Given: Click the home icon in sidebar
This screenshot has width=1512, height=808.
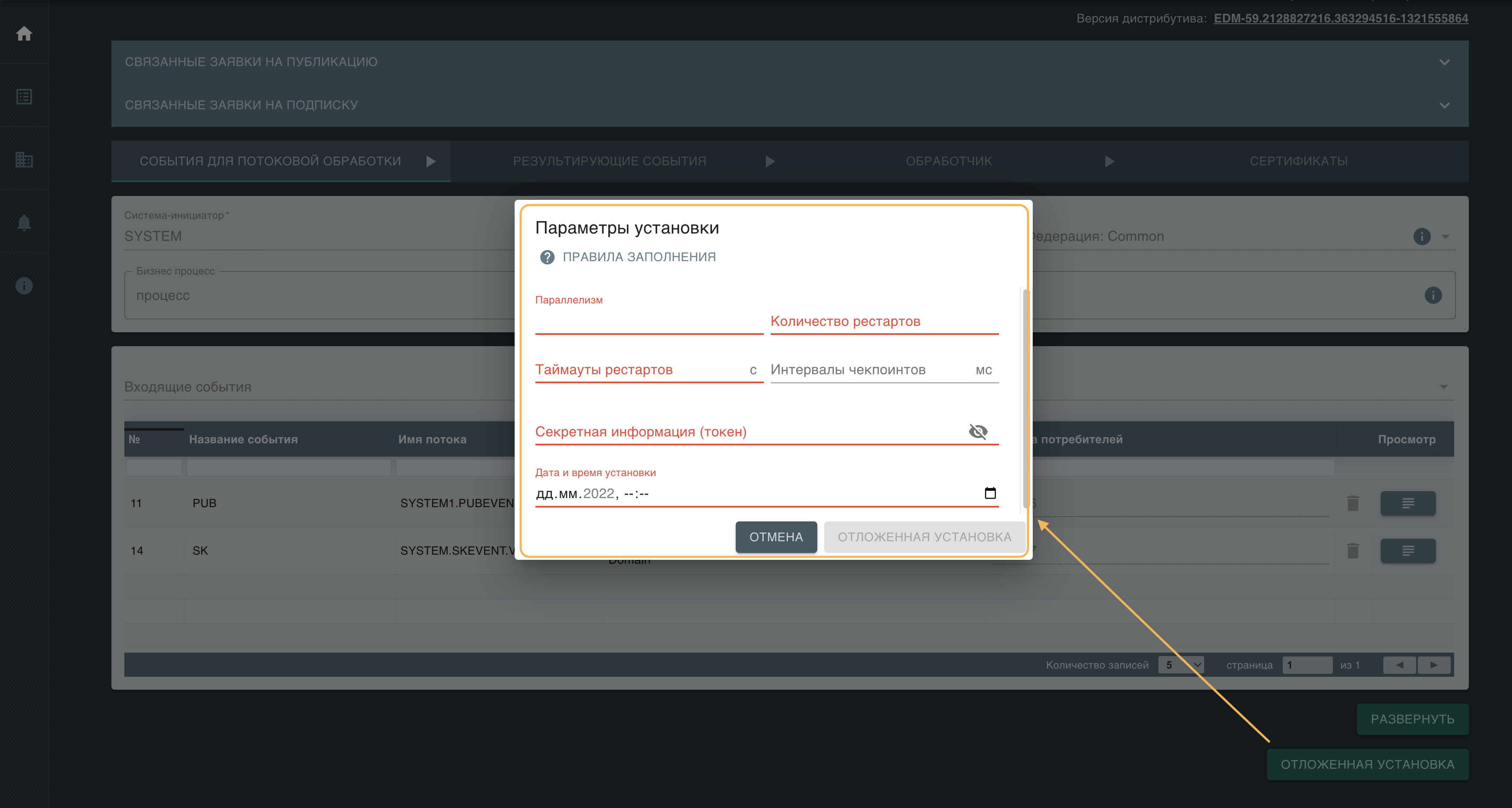Looking at the screenshot, I should 24,33.
